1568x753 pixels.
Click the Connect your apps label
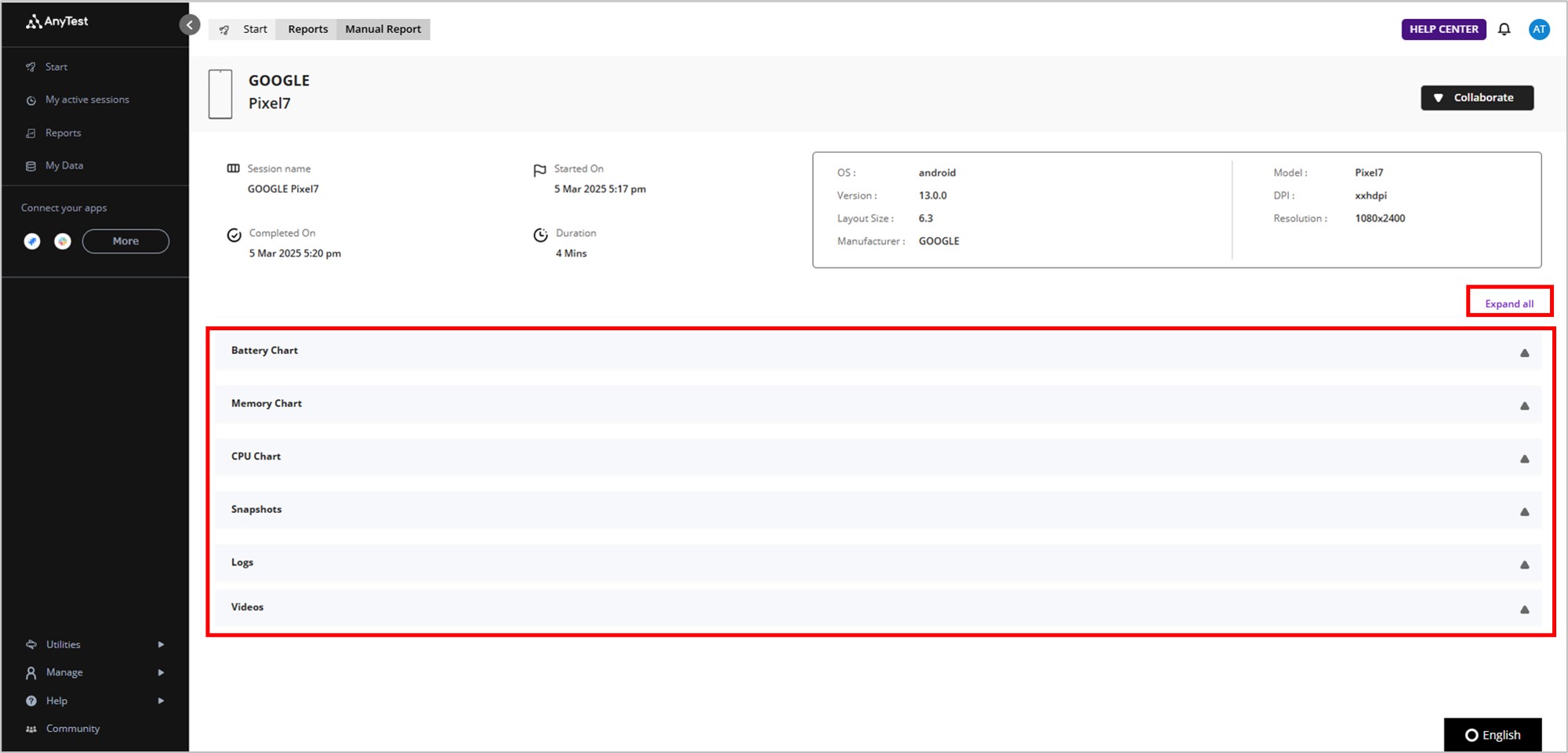click(64, 208)
